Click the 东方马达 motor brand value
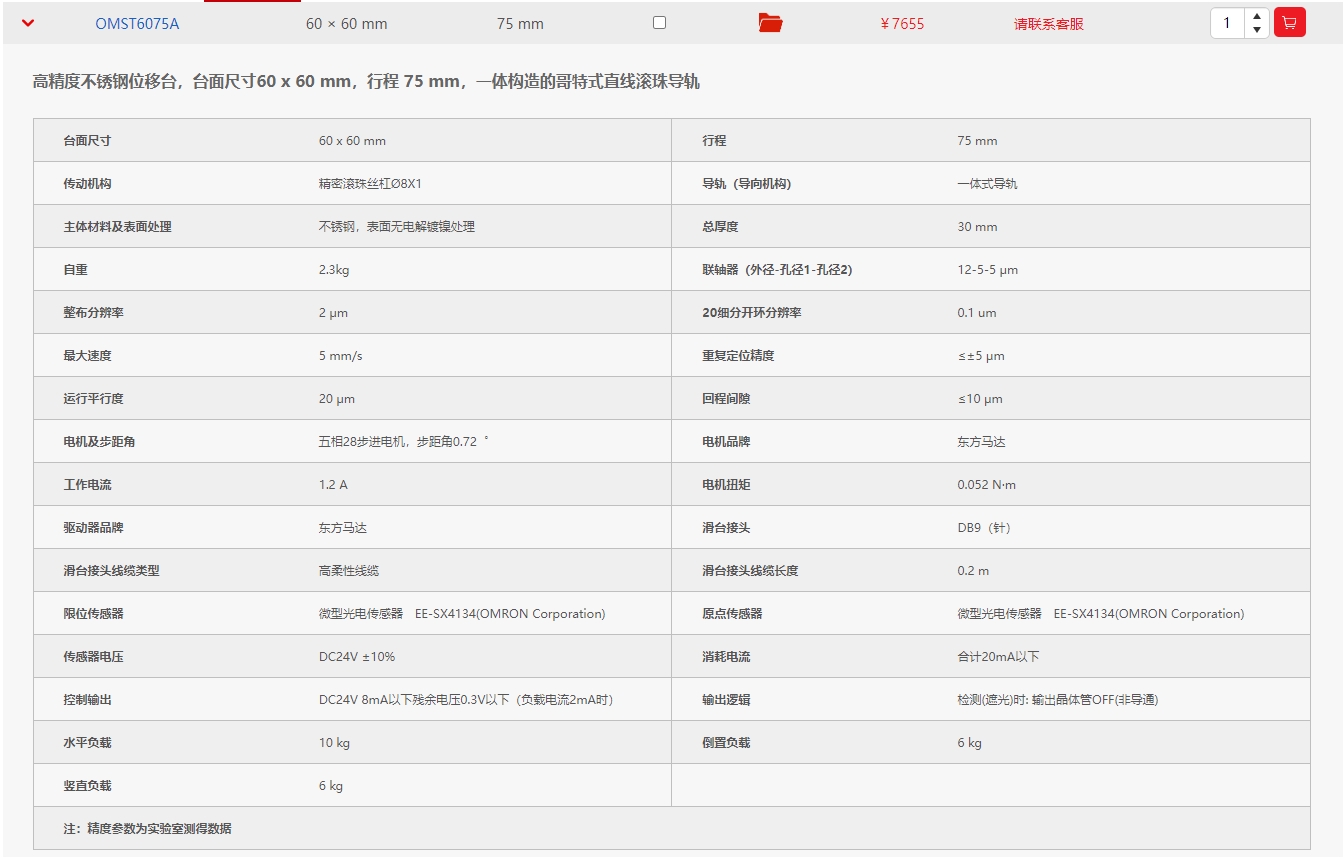 [x=981, y=441]
